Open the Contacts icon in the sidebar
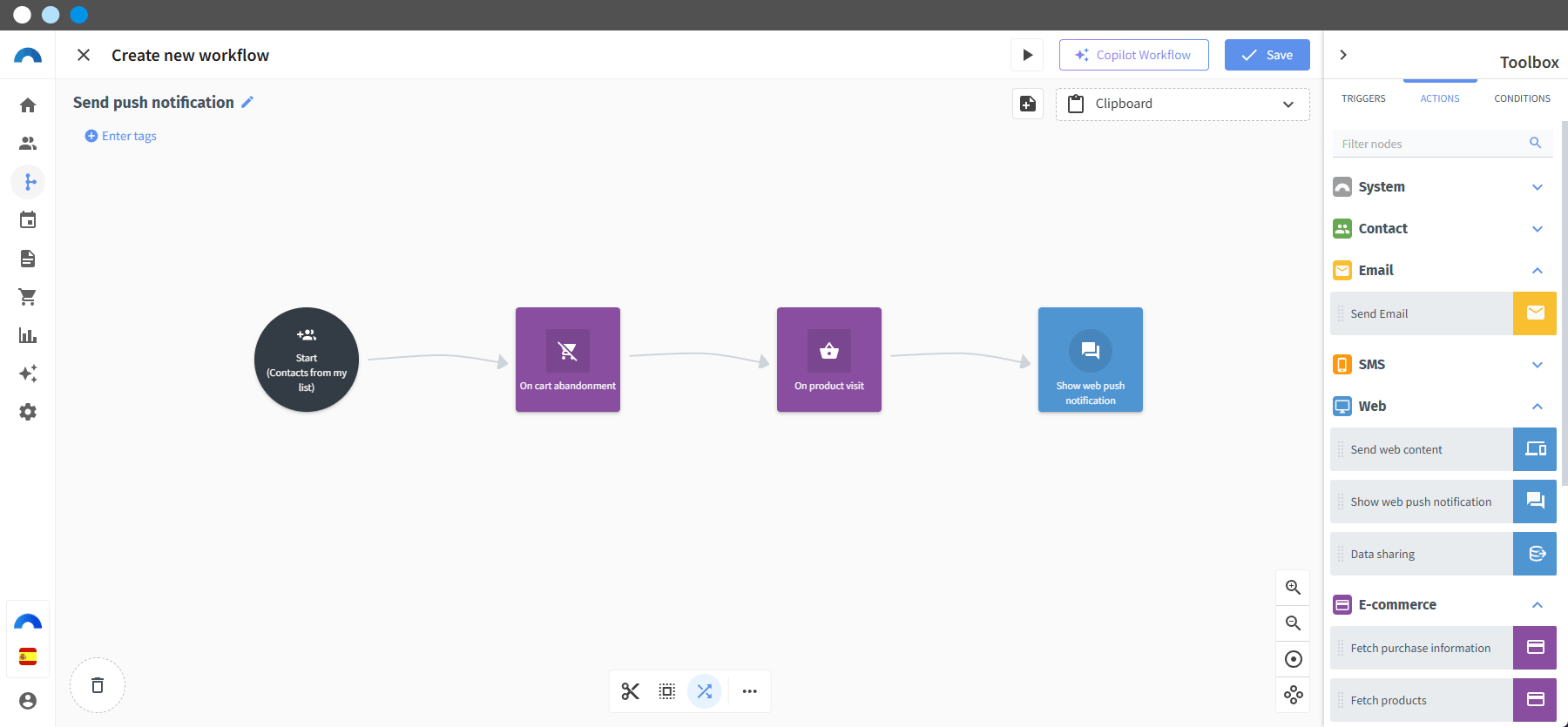 pyautogui.click(x=28, y=144)
